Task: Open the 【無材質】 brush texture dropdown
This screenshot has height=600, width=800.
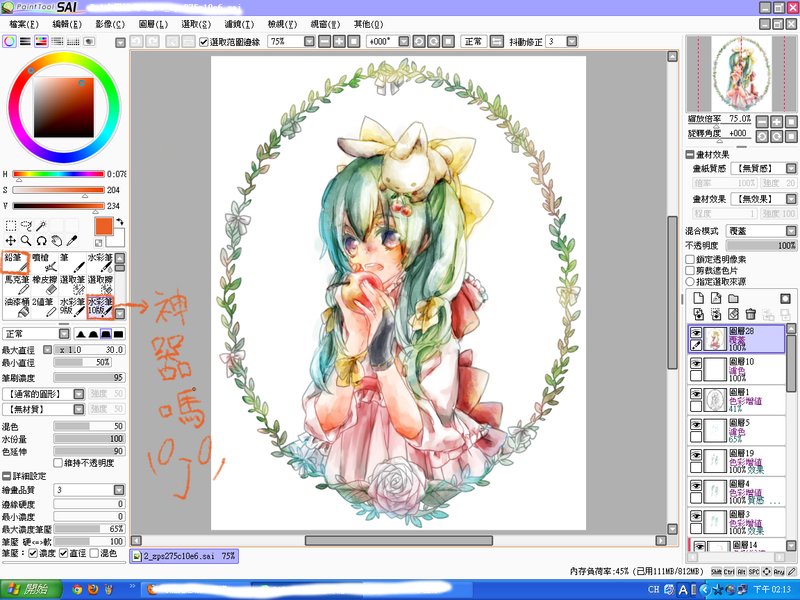Action: coord(79,409)
